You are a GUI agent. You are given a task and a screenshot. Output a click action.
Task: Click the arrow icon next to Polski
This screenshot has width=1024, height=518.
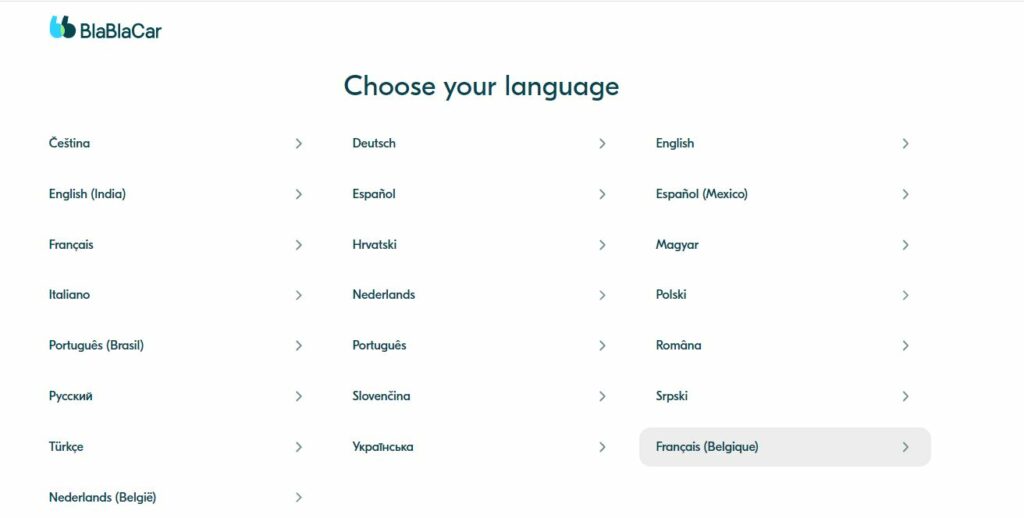(905, 295)
